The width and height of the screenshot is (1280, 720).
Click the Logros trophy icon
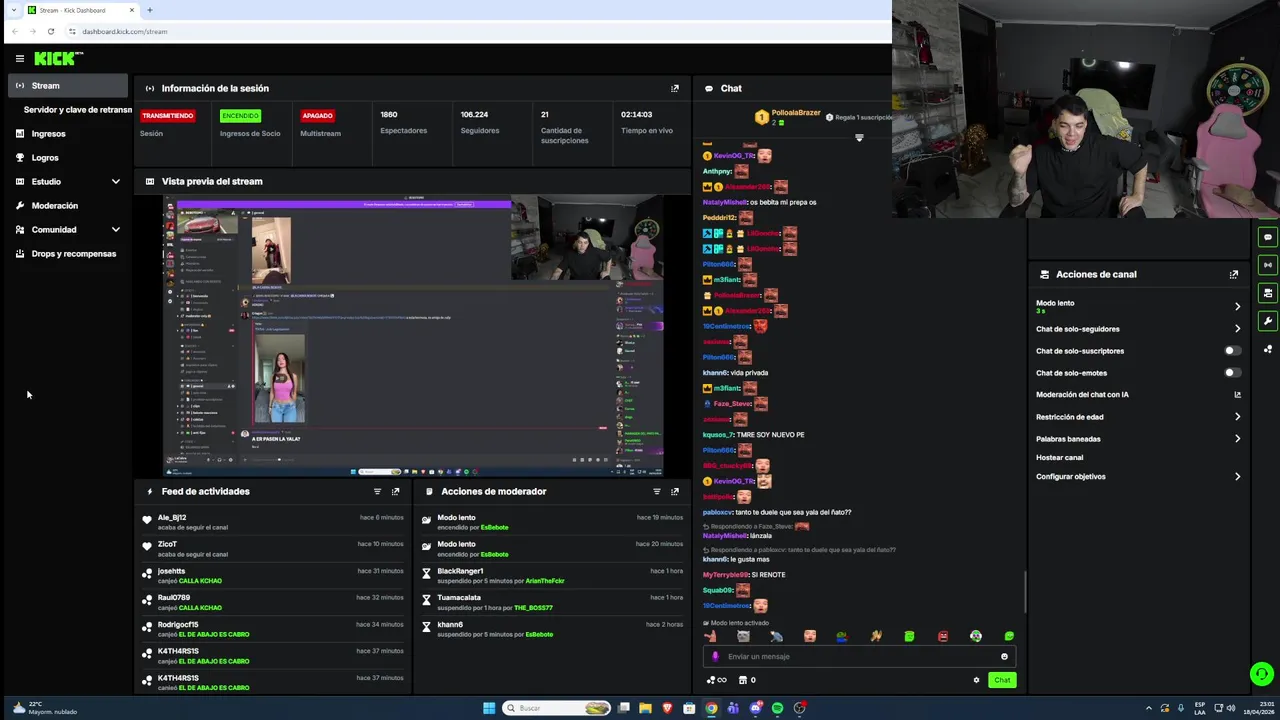[21, 158]
